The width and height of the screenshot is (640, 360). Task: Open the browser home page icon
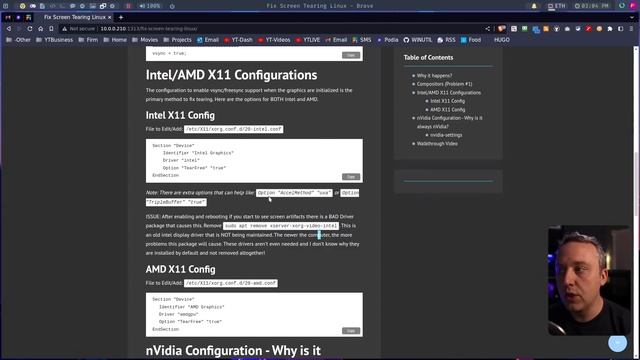(40, 29)
